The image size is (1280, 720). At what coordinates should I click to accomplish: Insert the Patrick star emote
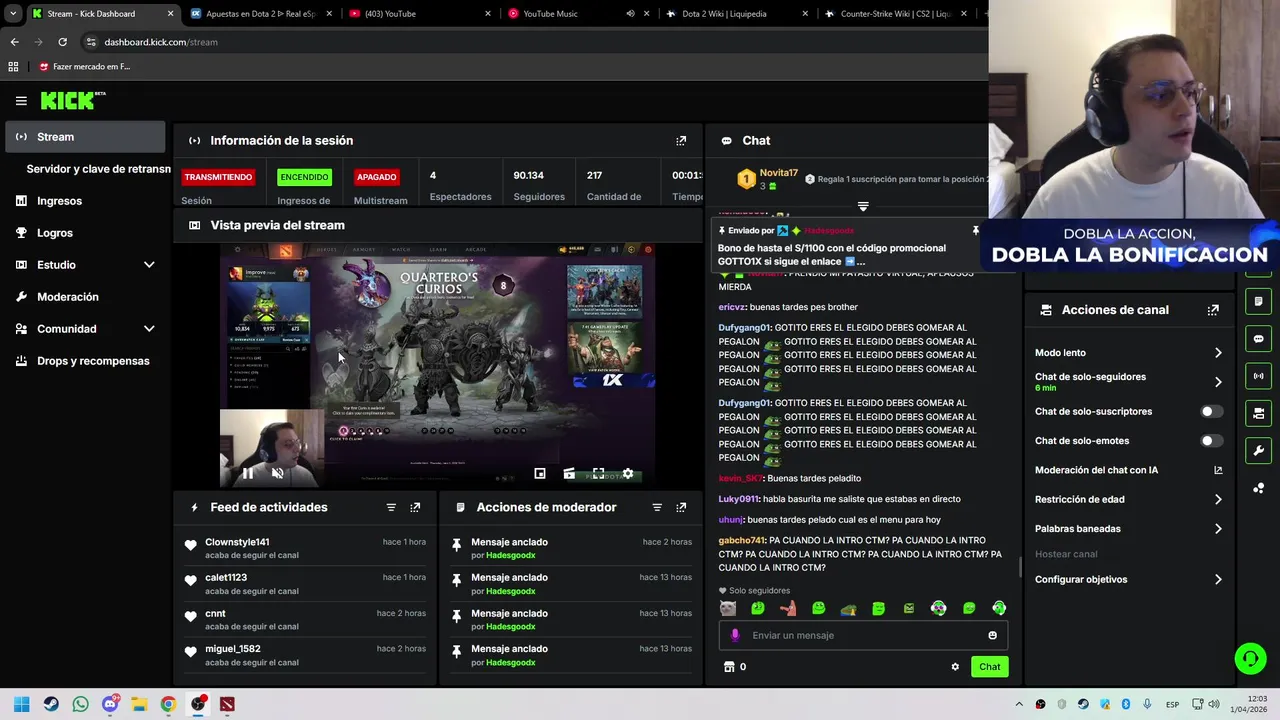788,608
